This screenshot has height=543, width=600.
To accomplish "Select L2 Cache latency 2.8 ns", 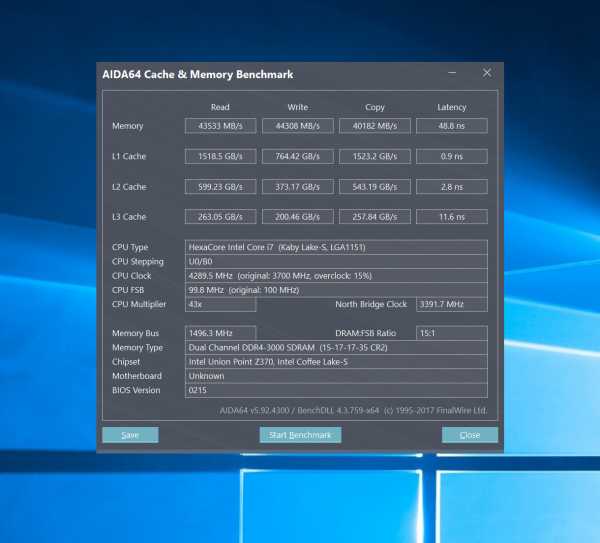I will [x=452, y=187].
